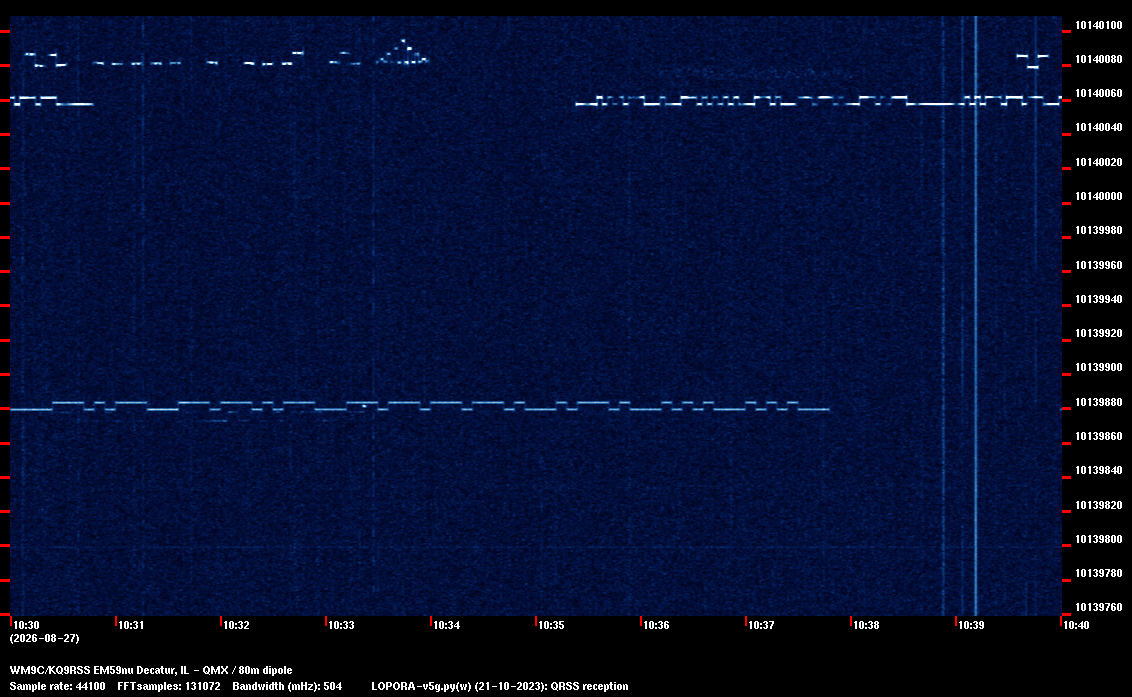Click the 10139880 frequency label
Image resolution: width=1132 pixels, height=697 pixels.
pyautogui.click(x=1099, y=402)
